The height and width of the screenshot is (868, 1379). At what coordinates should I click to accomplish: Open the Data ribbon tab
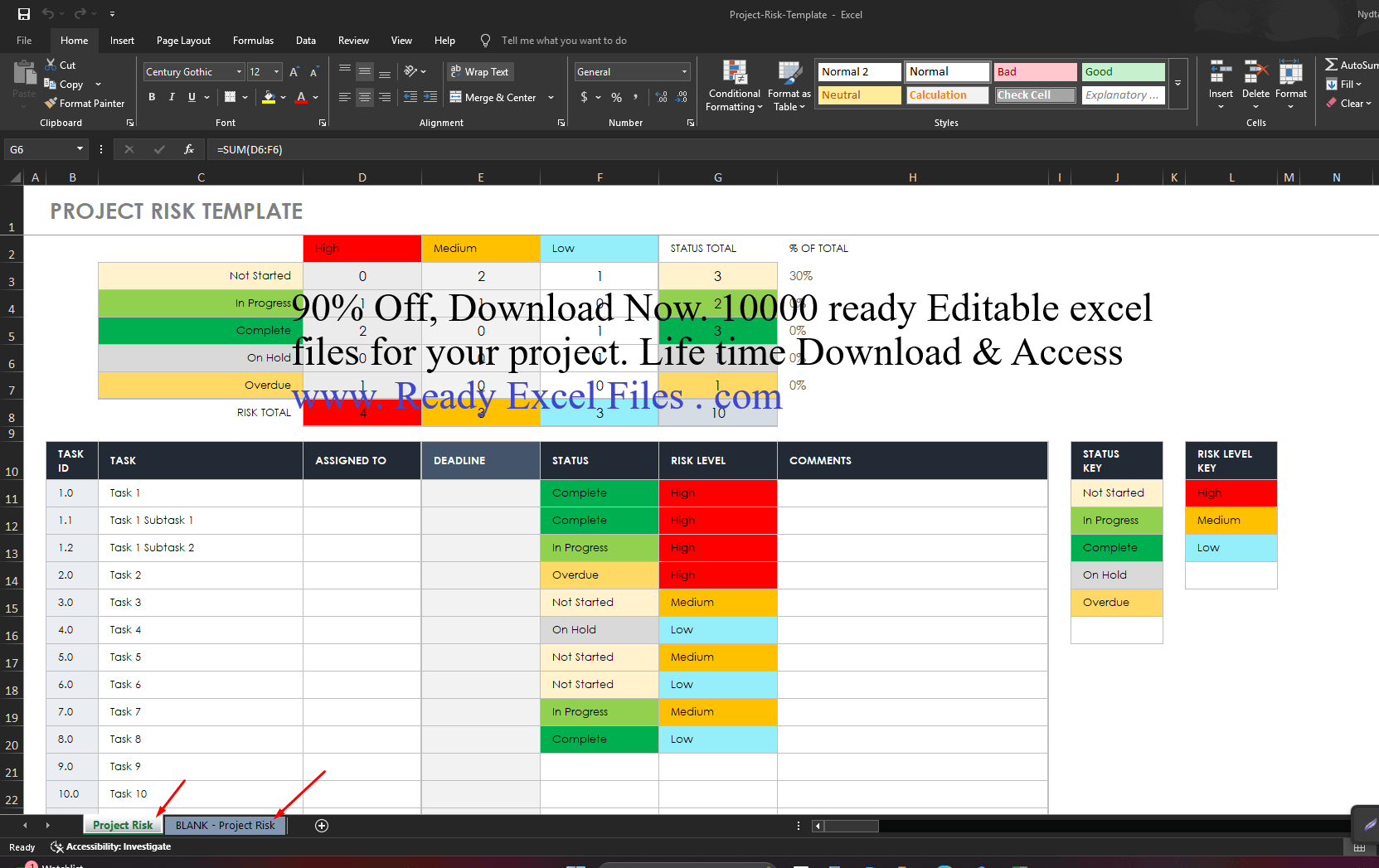click(306, 41)
